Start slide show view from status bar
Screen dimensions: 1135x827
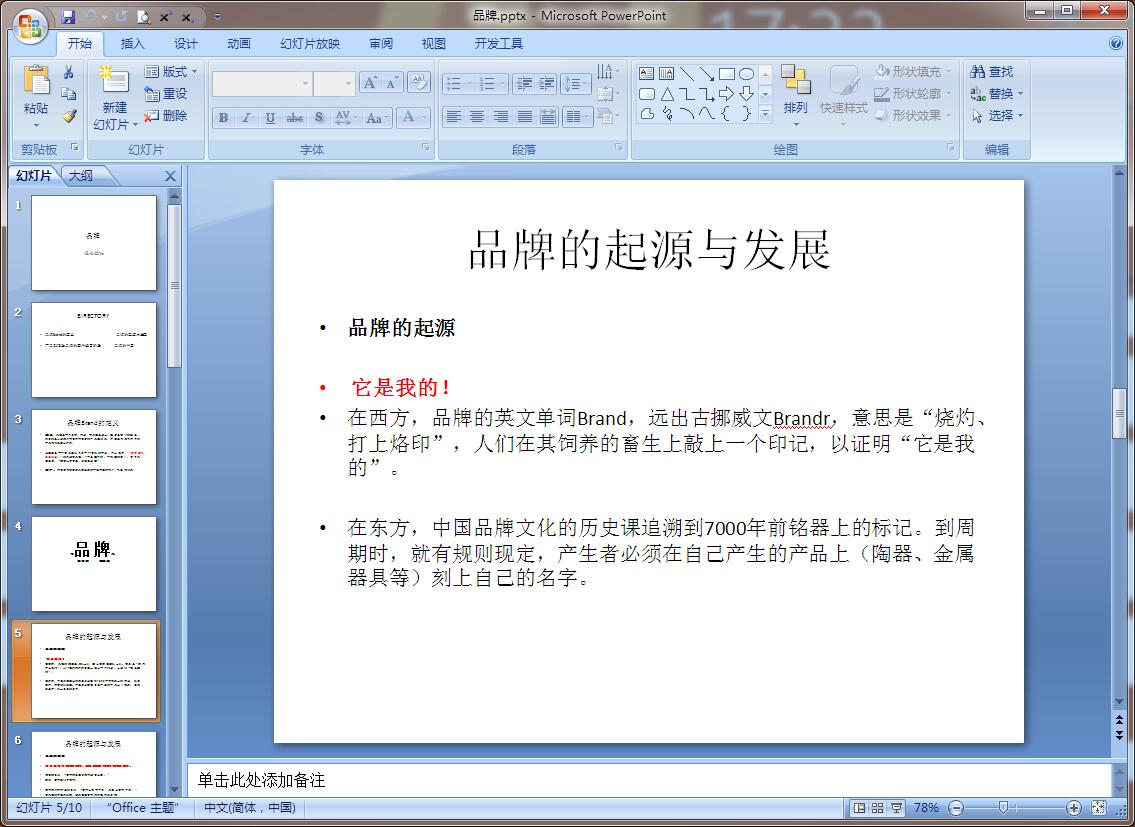(x=896, y=808)
